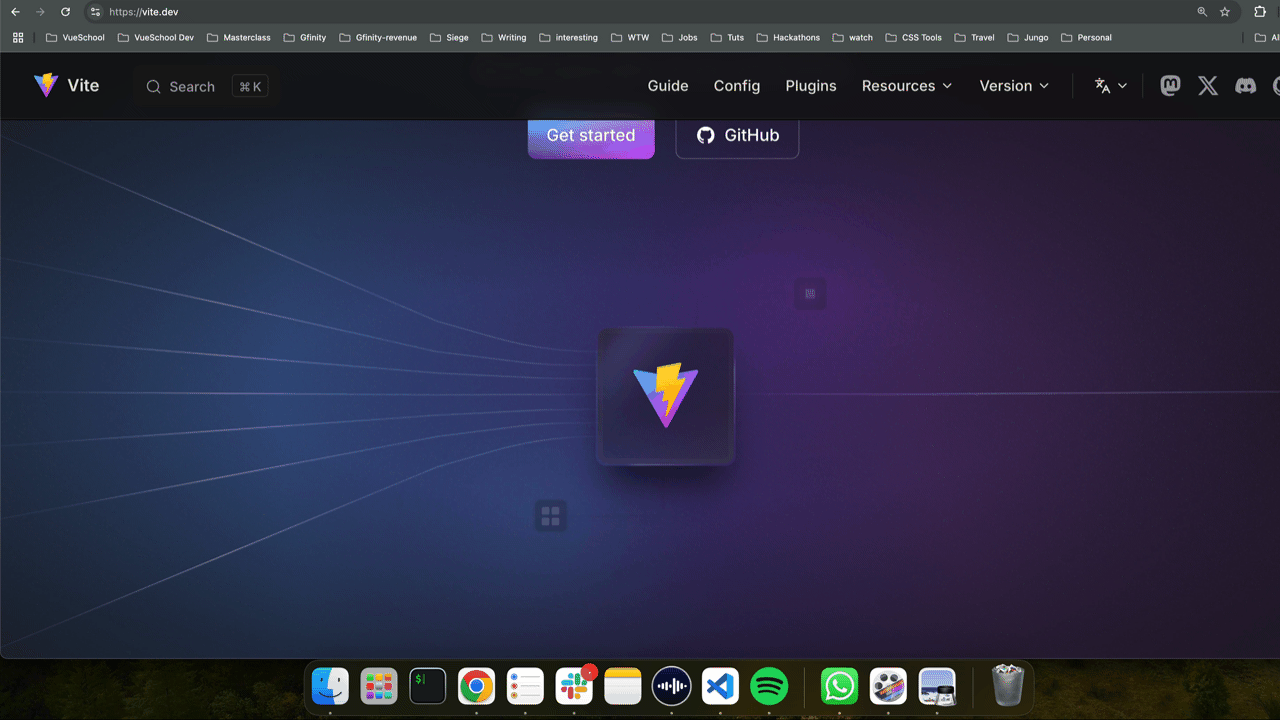Open Finder from the dock

330,686
